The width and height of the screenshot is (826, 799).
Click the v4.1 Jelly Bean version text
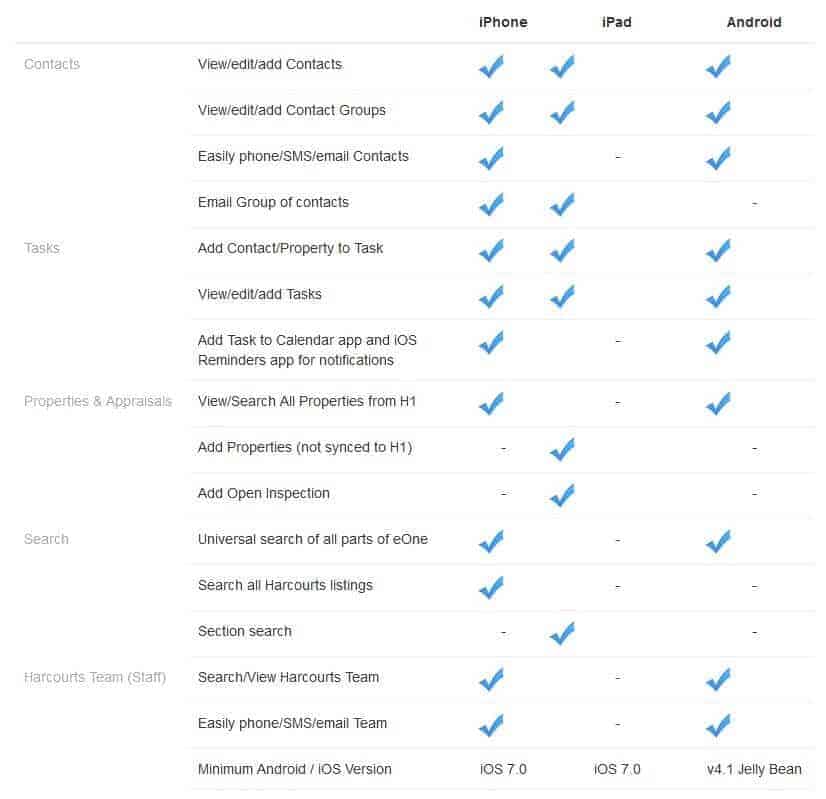click(x=754, y=770)
